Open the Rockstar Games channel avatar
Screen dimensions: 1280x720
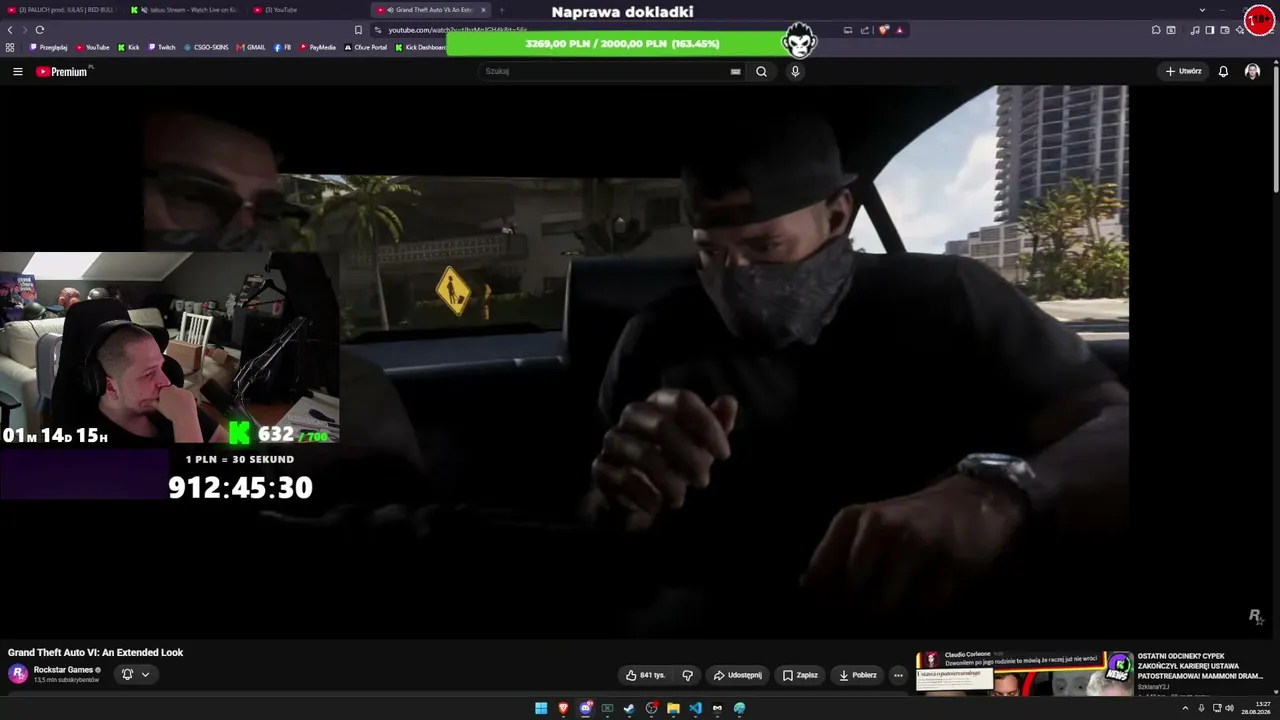(17, 674)
